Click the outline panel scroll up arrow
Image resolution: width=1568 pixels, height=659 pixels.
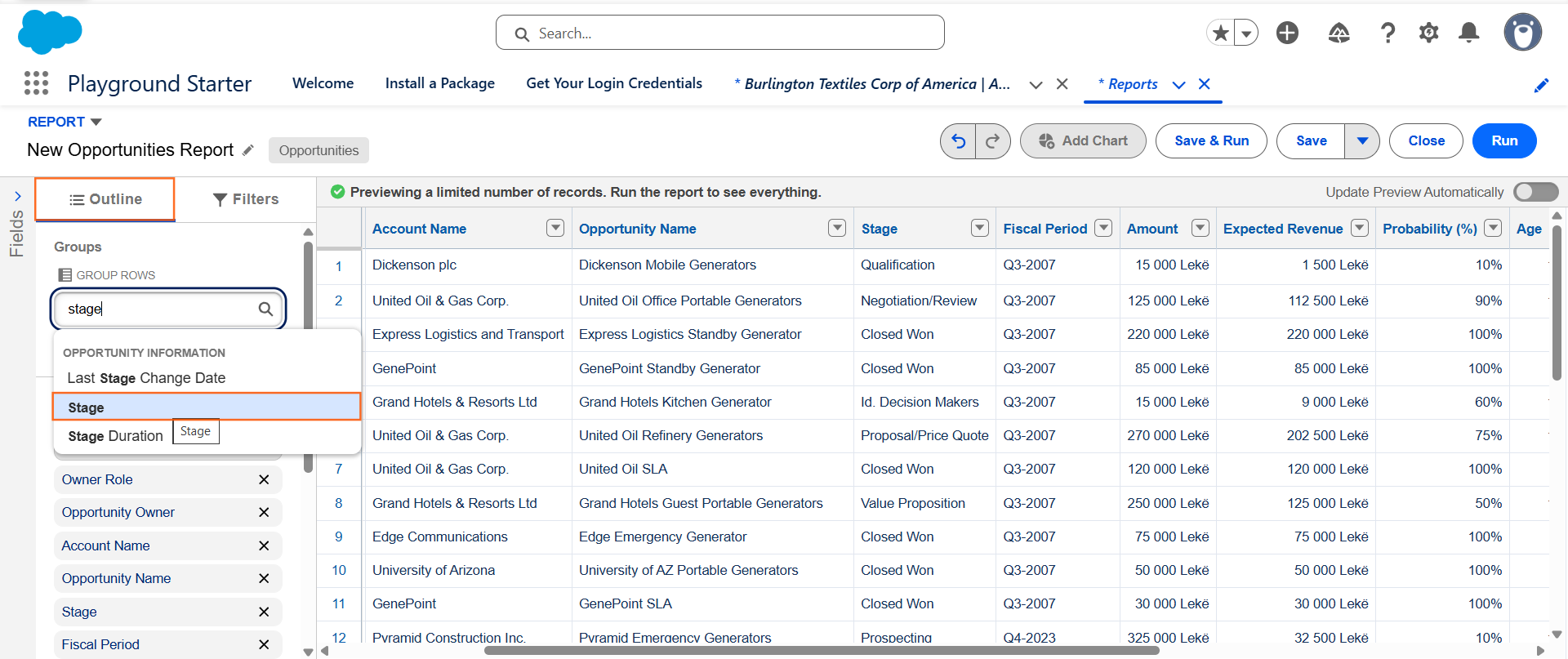coord(308,232)
